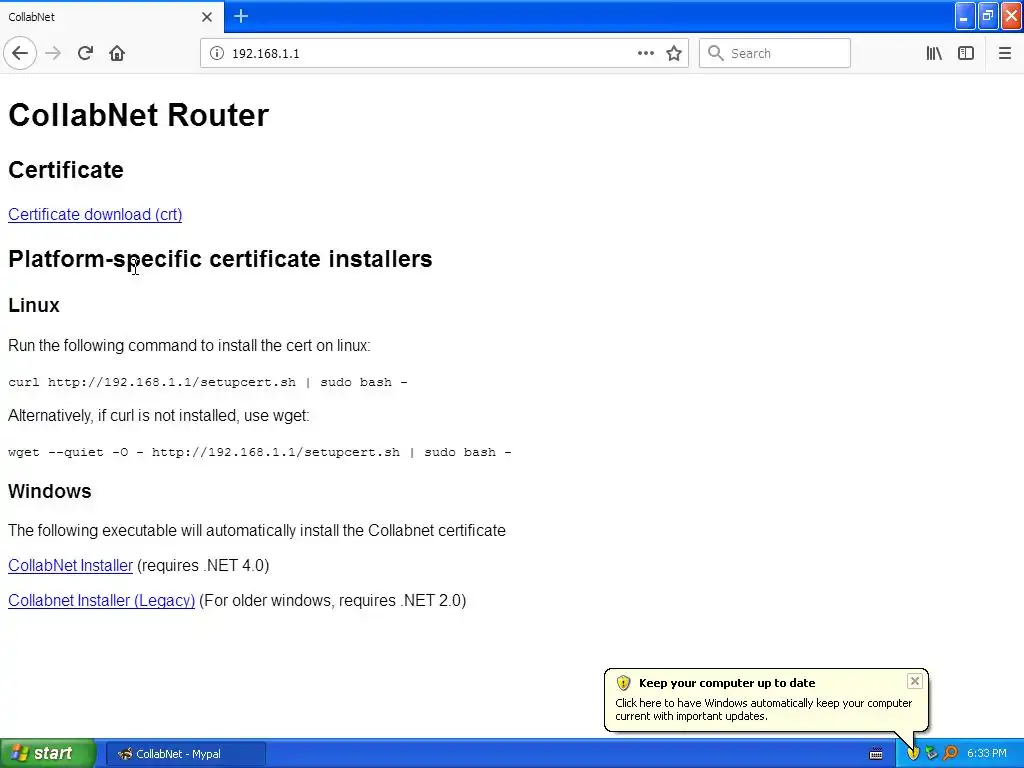The width and height of the screenshot is (1024, 768).
Task: Click the magnifier icon in Search box
Action: (x=716, y=53)
